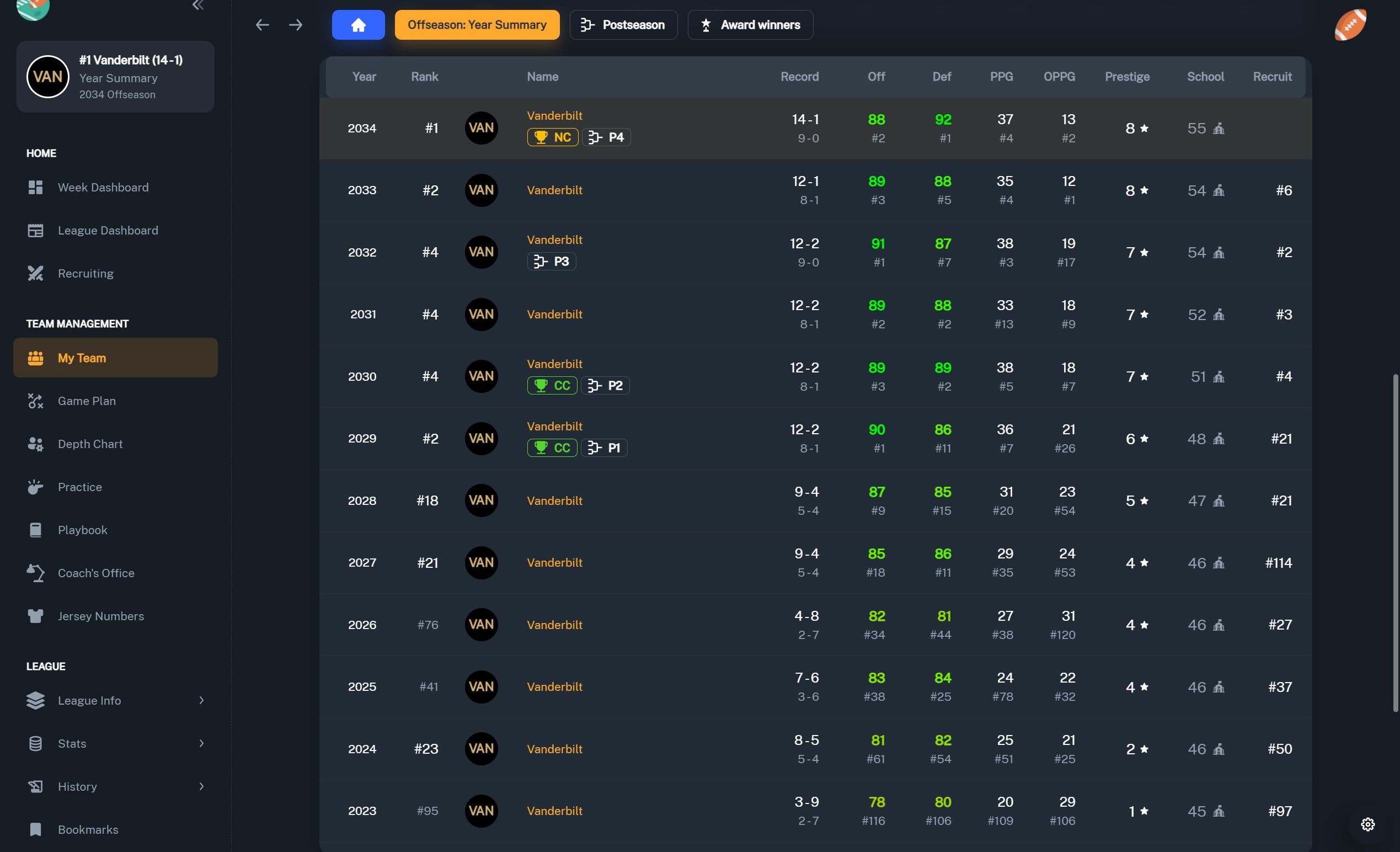1400x852 pixels.
Task: Collapse the sidebar with double-chevron icon
Action: tap(197, 6)
